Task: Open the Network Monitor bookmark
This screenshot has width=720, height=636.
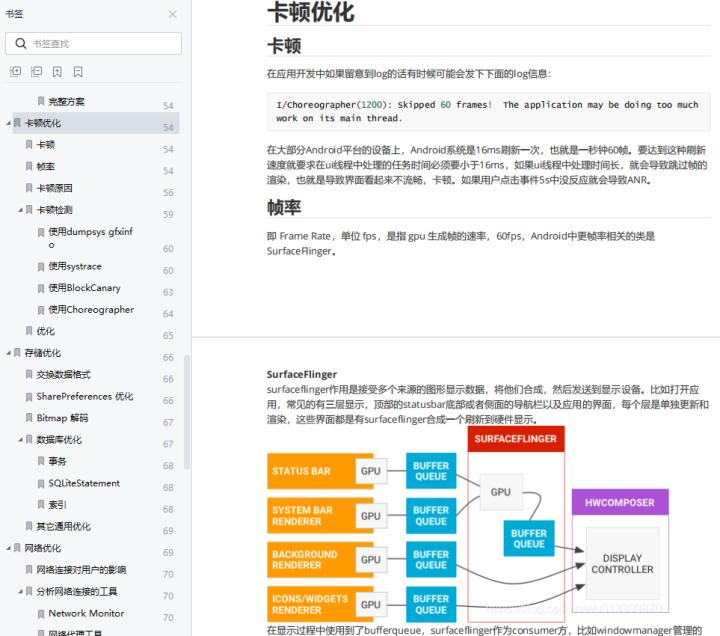Action: (86, 613)
